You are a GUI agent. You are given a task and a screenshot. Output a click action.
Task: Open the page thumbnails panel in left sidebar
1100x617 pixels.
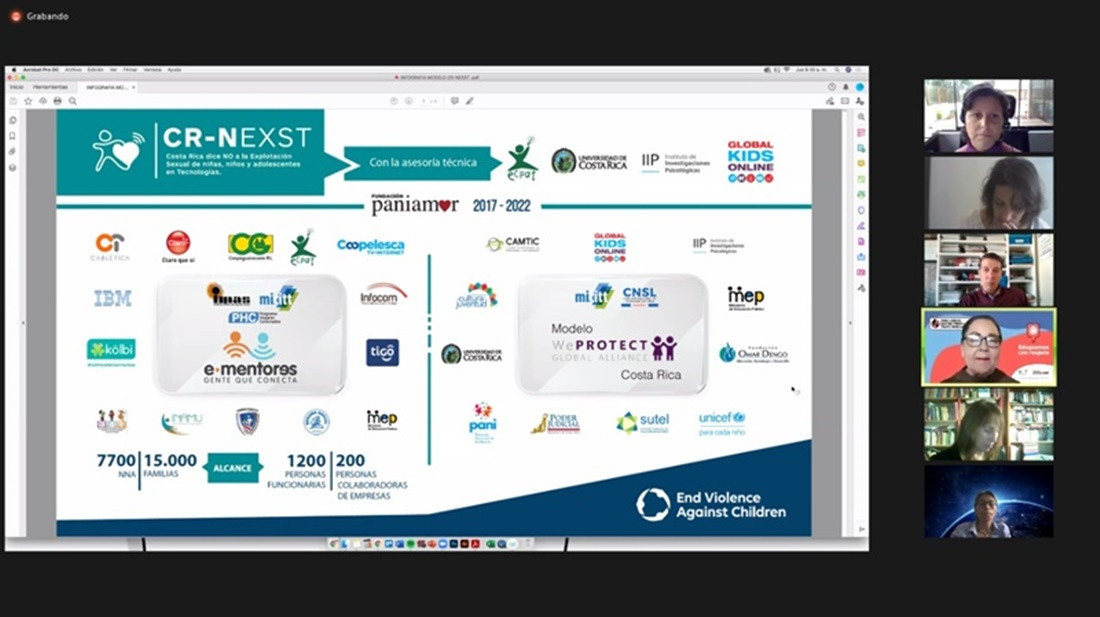tap(13, 120)
